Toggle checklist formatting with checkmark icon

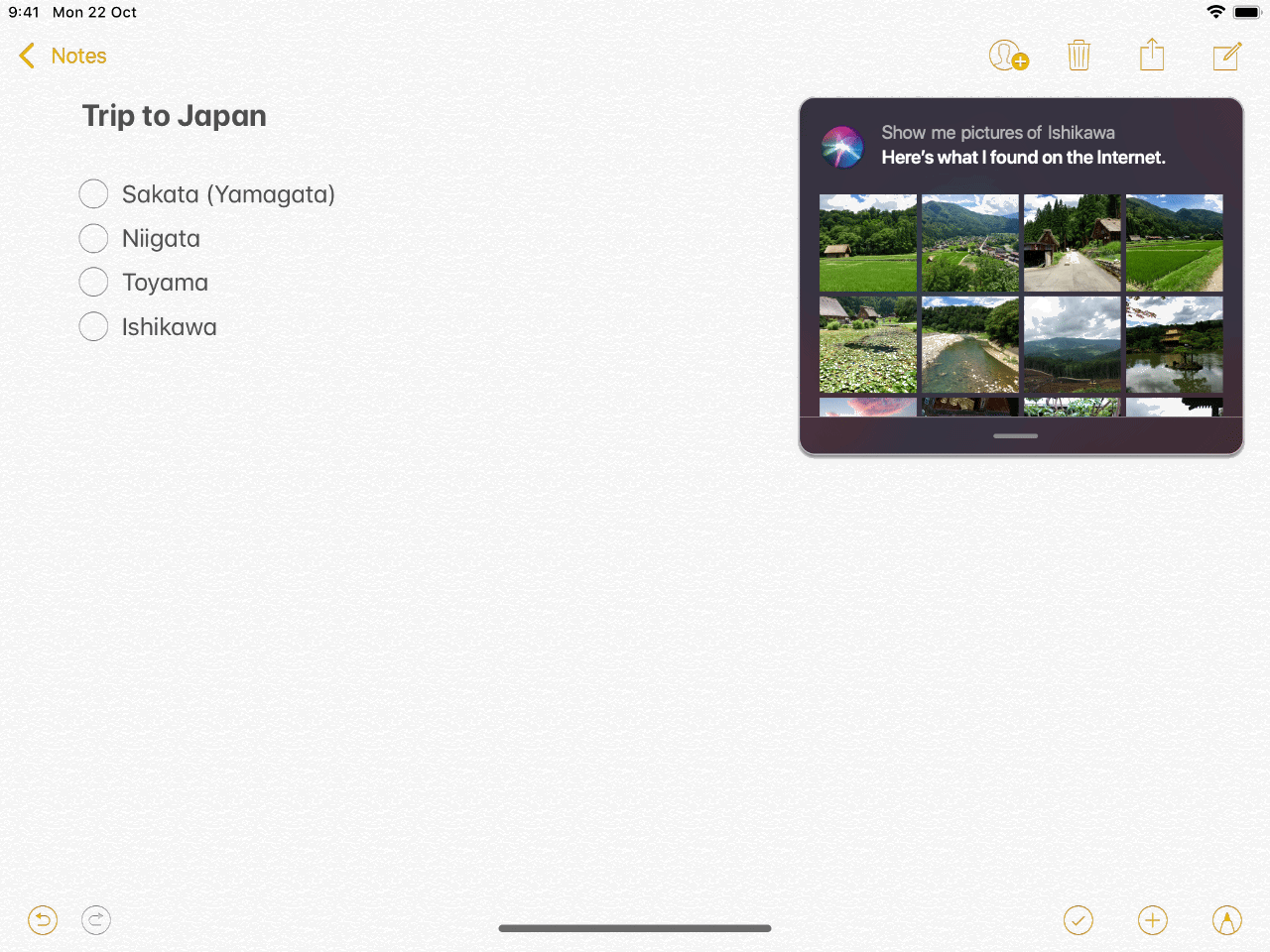pyautogui.click(x=1078, y=920)
